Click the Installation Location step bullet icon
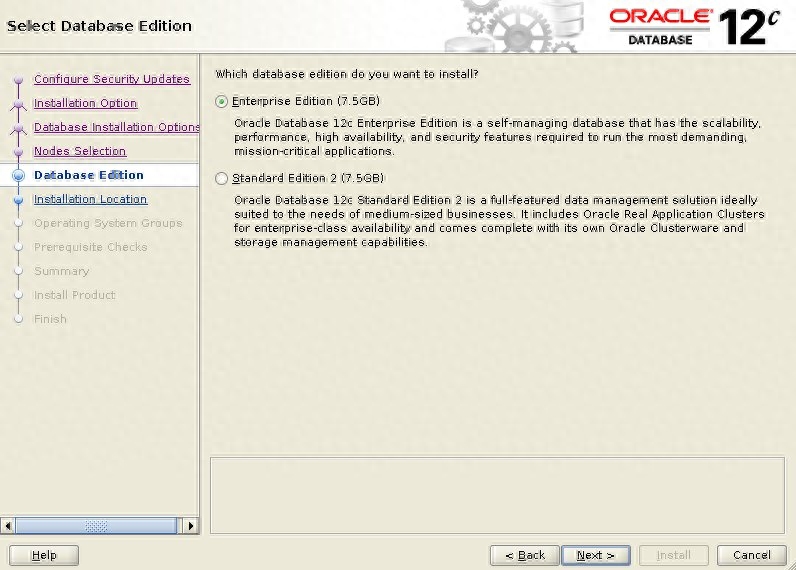This screenshot has width=796, height=570. pyautogui.click(x=17, y=200)
